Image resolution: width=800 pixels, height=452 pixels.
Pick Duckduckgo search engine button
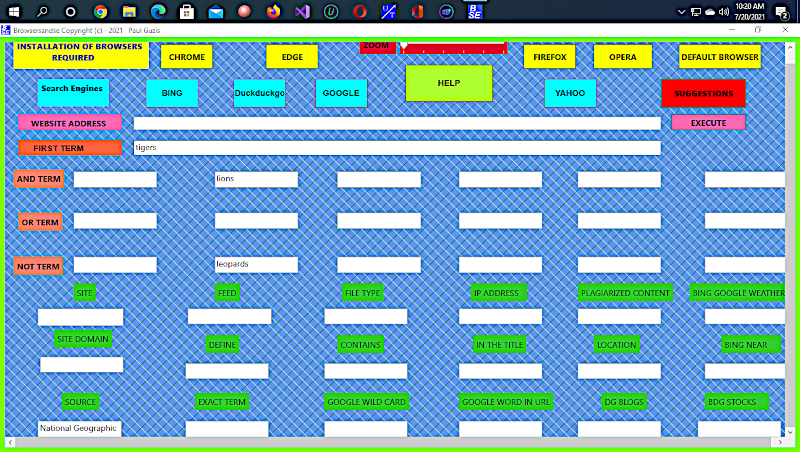[259, 93]
